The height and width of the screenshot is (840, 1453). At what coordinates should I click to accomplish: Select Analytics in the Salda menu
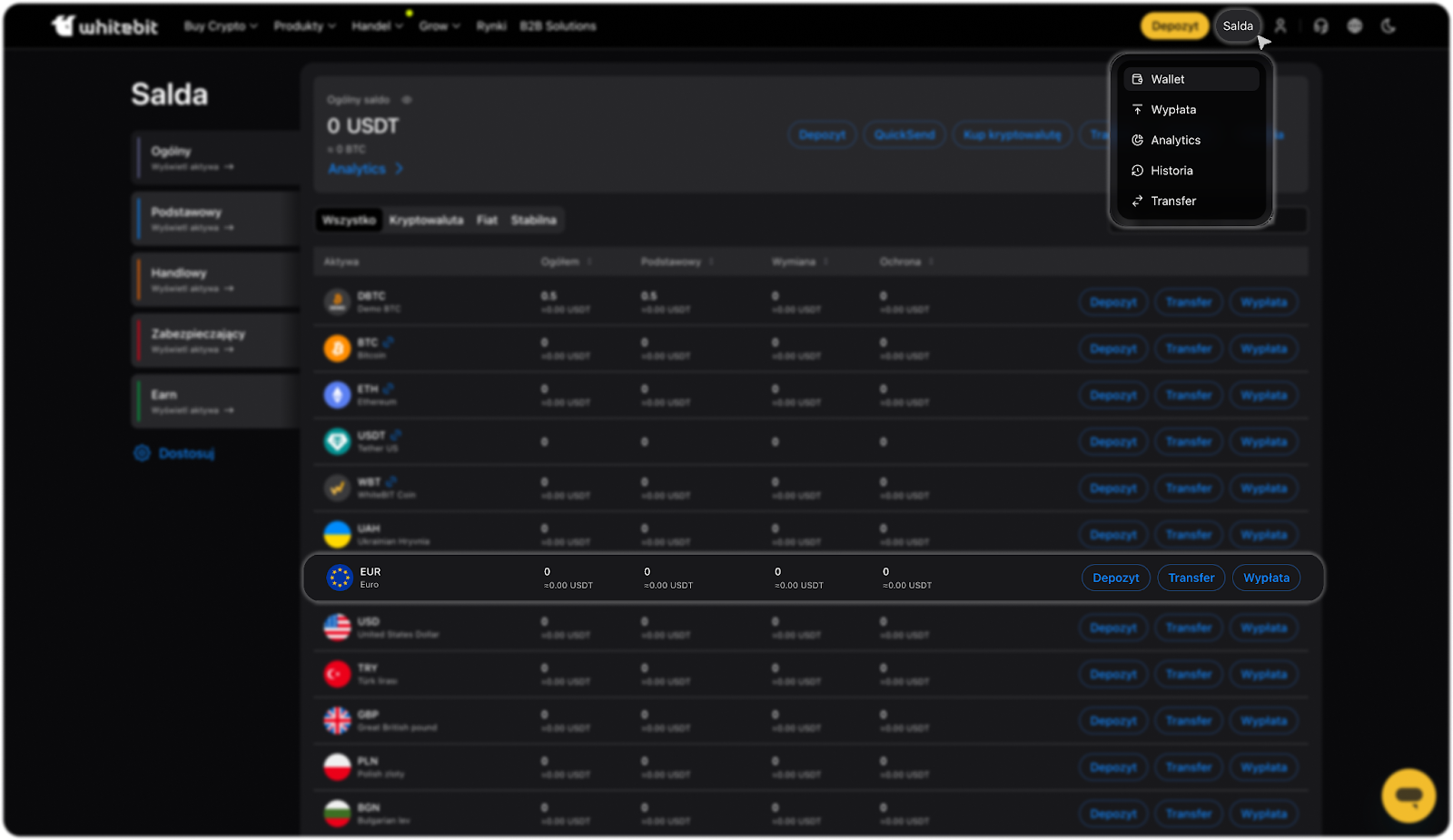click(x=1175, y=140)
